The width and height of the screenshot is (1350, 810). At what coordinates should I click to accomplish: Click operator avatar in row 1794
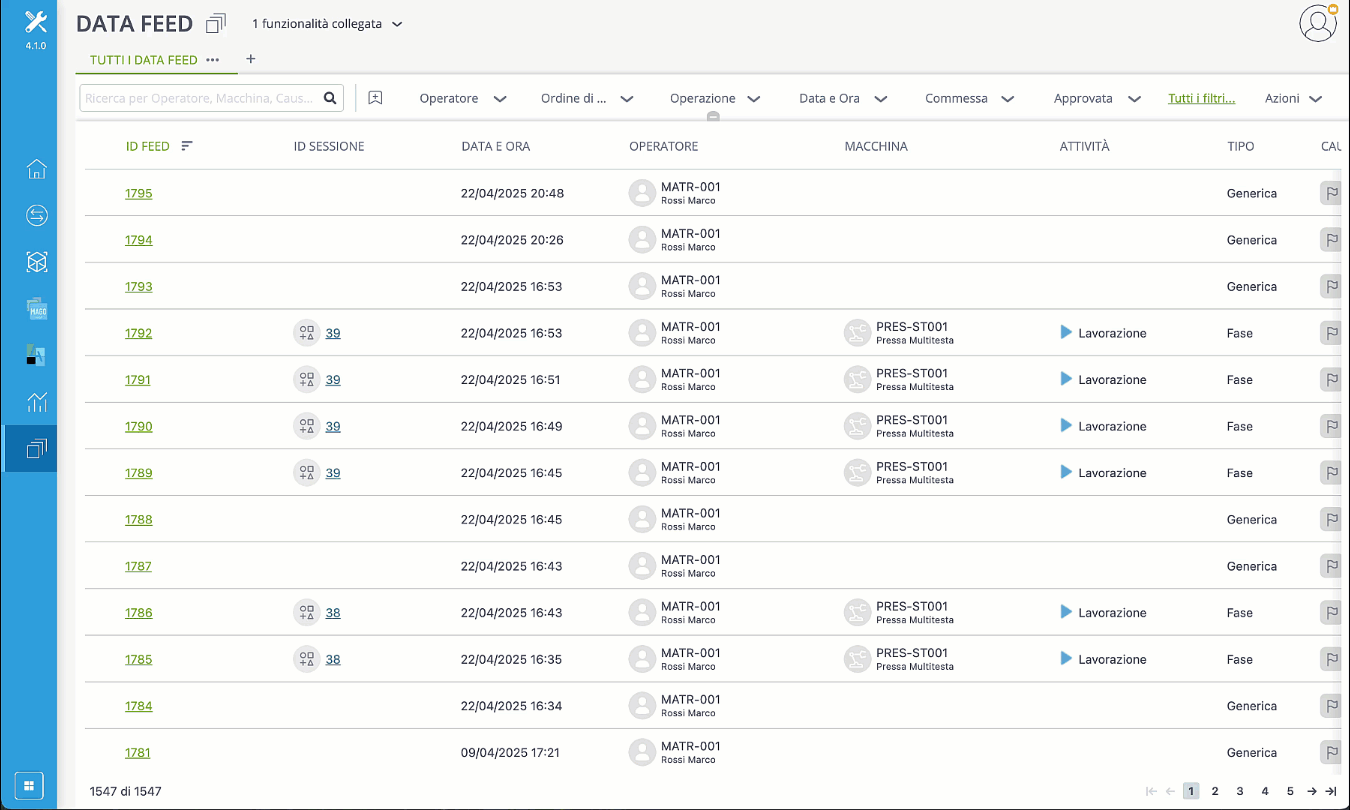point(642,240)
